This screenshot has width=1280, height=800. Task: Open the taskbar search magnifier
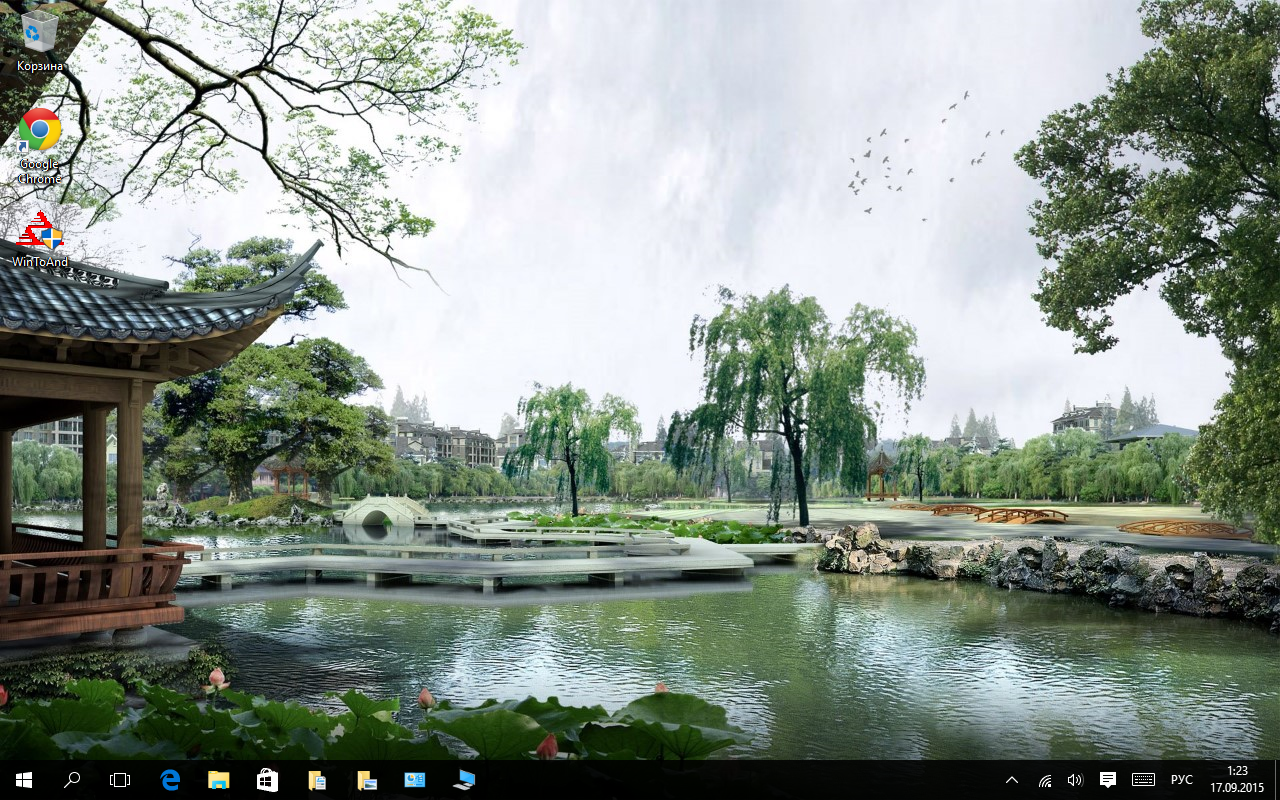click(72, 780)
